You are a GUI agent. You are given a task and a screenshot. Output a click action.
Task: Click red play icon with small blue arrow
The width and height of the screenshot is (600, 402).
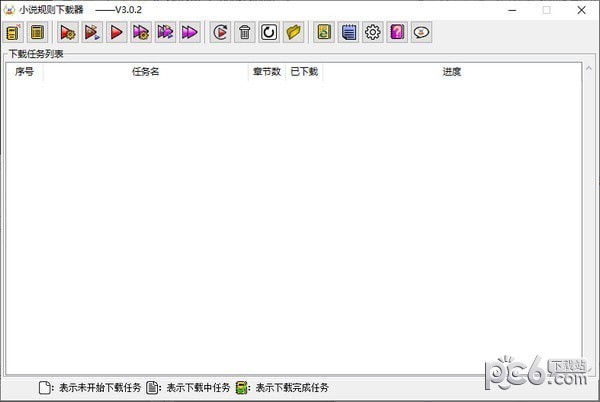pos(92,32)
